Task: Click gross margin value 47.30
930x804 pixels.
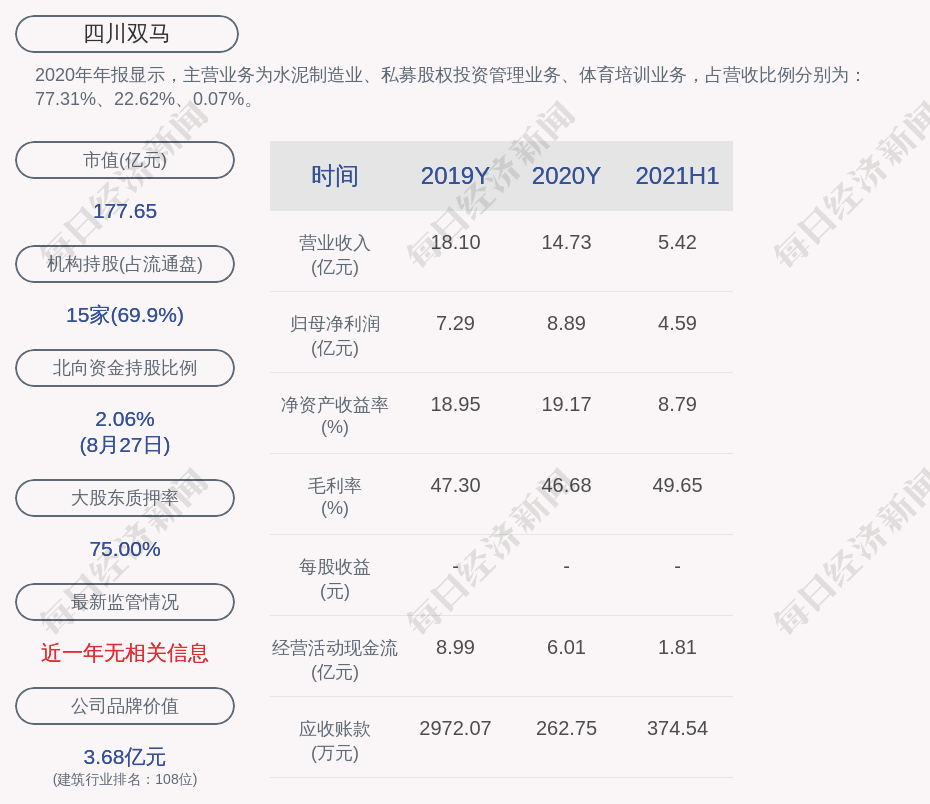Action: point(455,486)
